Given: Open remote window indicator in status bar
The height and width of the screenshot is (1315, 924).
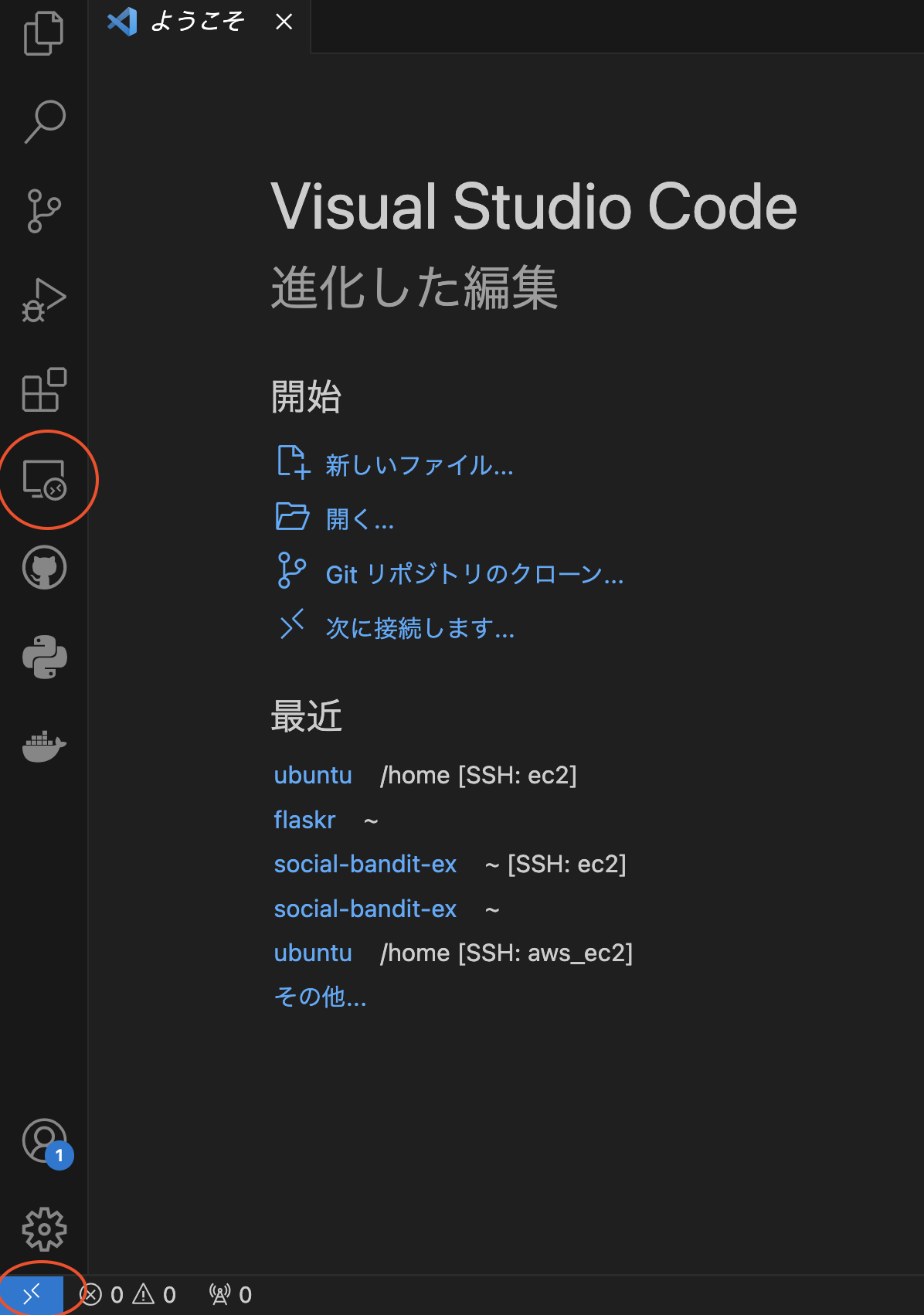Looking at the screenshot, I should click(31, 1295).
